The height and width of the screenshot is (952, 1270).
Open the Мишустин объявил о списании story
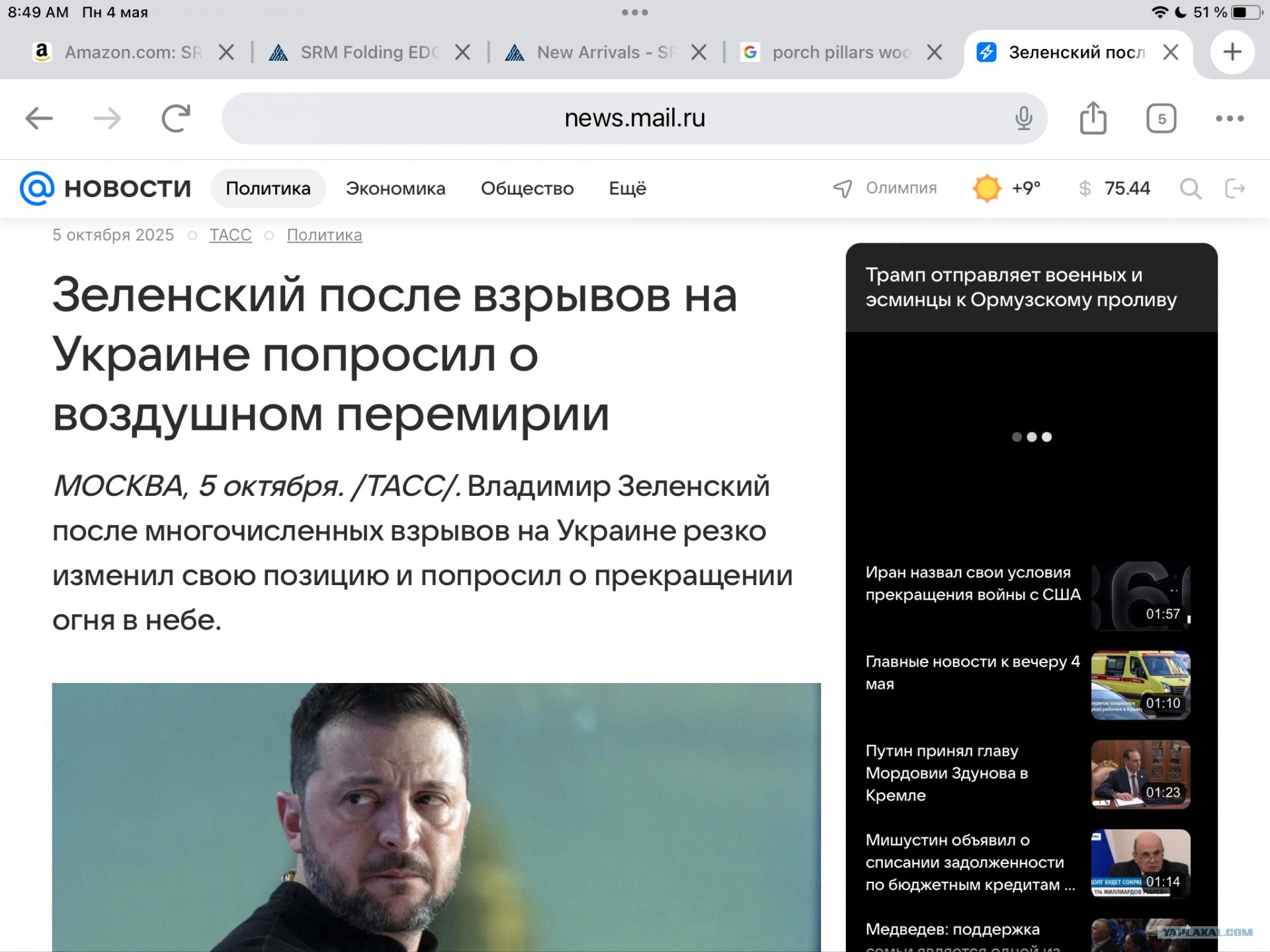(x=970, y=863)
